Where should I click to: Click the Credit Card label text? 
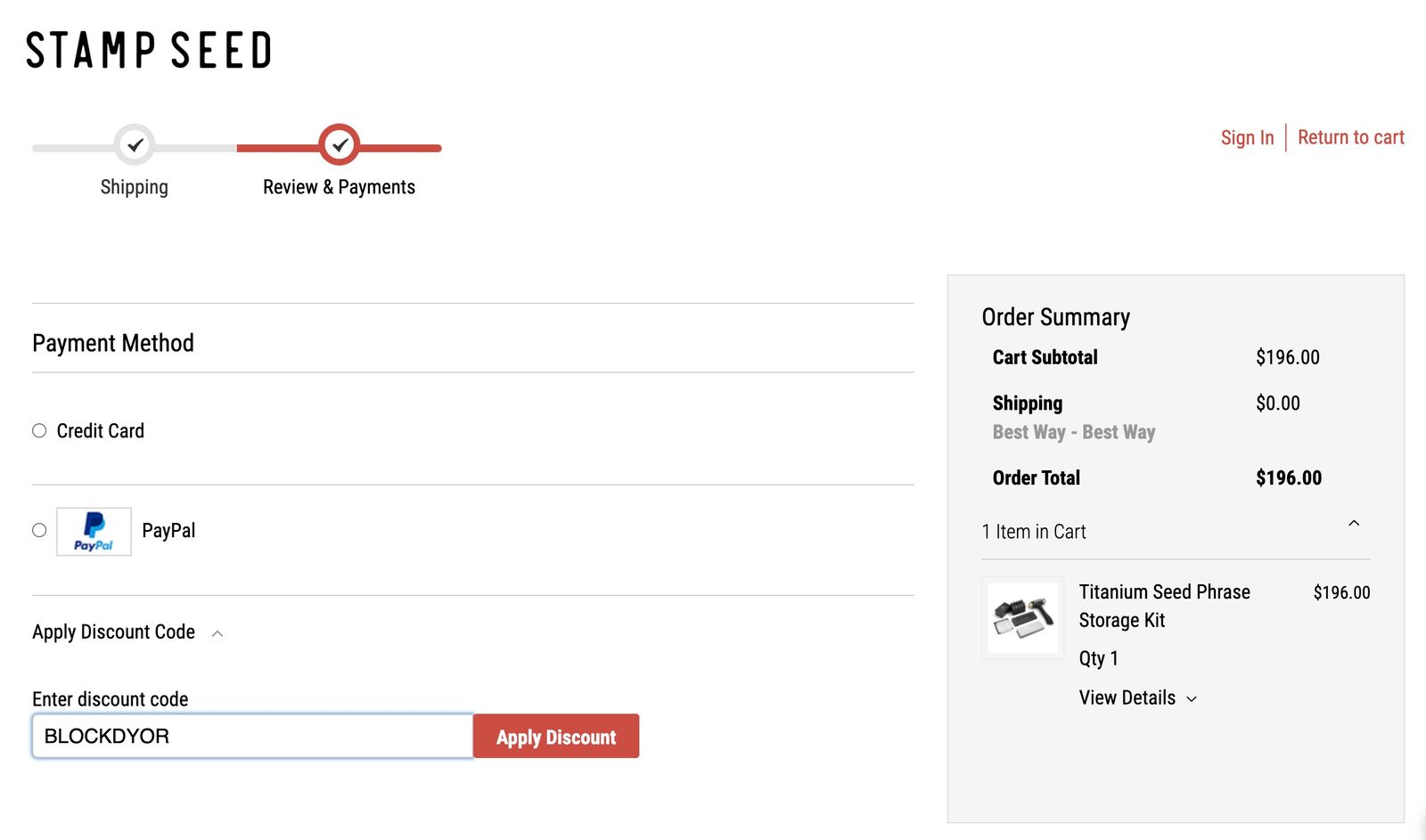pyautogui.click(x=101, y=431)
